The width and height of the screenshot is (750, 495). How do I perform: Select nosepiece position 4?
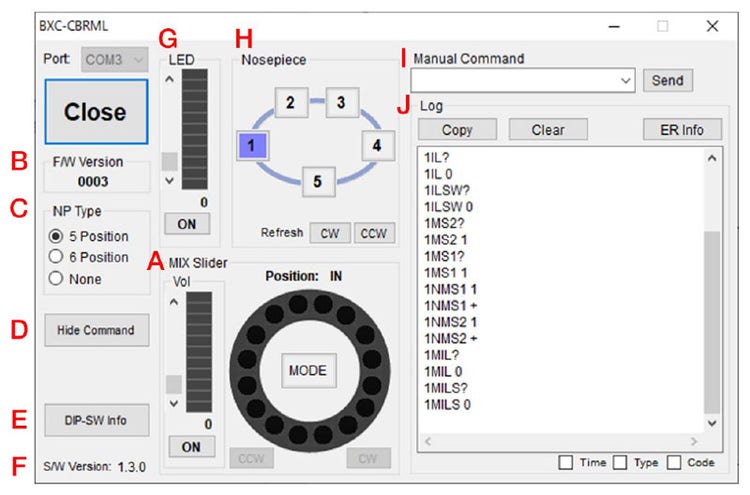click(x=376, y=145)
